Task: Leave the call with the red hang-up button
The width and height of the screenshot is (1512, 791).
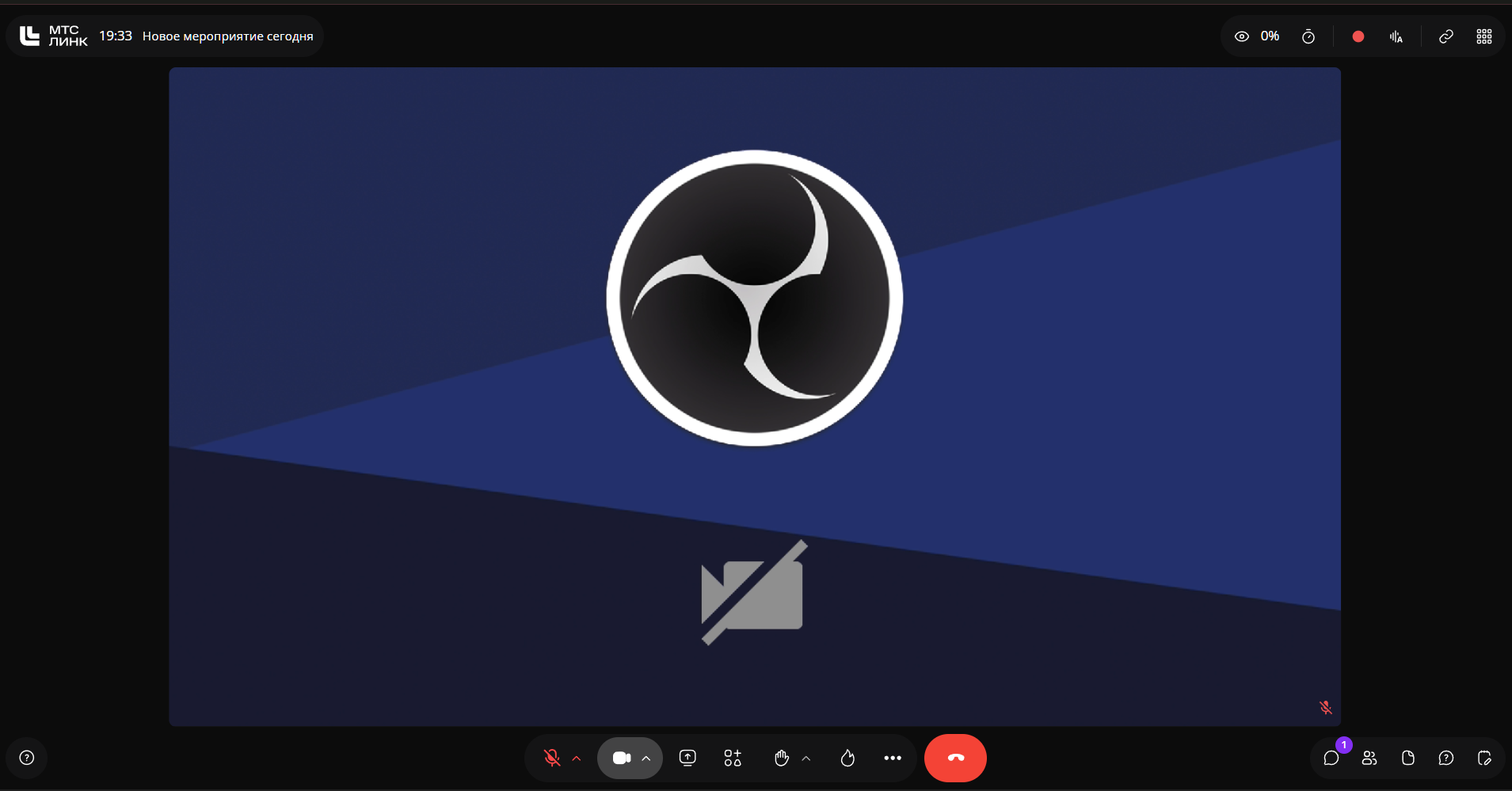Action: [x=955, y=758]
